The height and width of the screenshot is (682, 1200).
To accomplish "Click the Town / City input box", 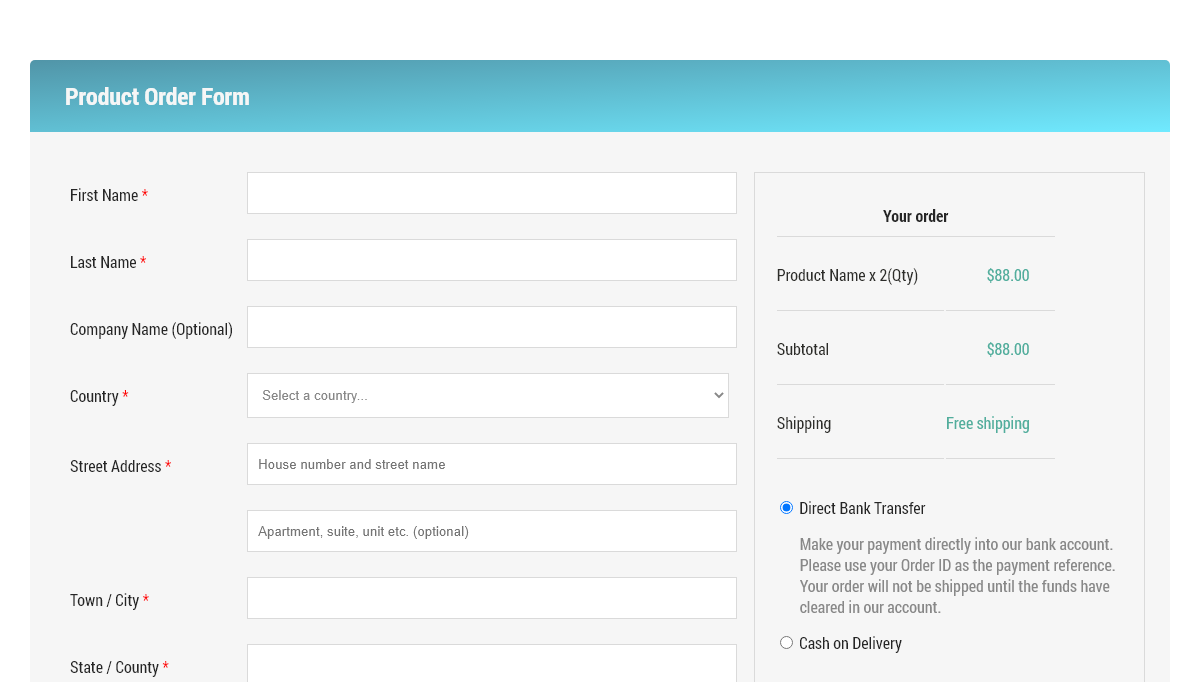I will (x=491, y=598).
